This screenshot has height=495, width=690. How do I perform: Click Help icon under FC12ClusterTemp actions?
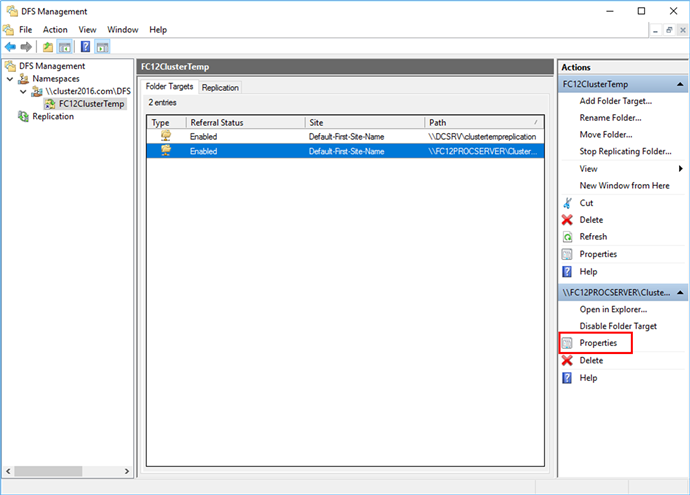567,271
